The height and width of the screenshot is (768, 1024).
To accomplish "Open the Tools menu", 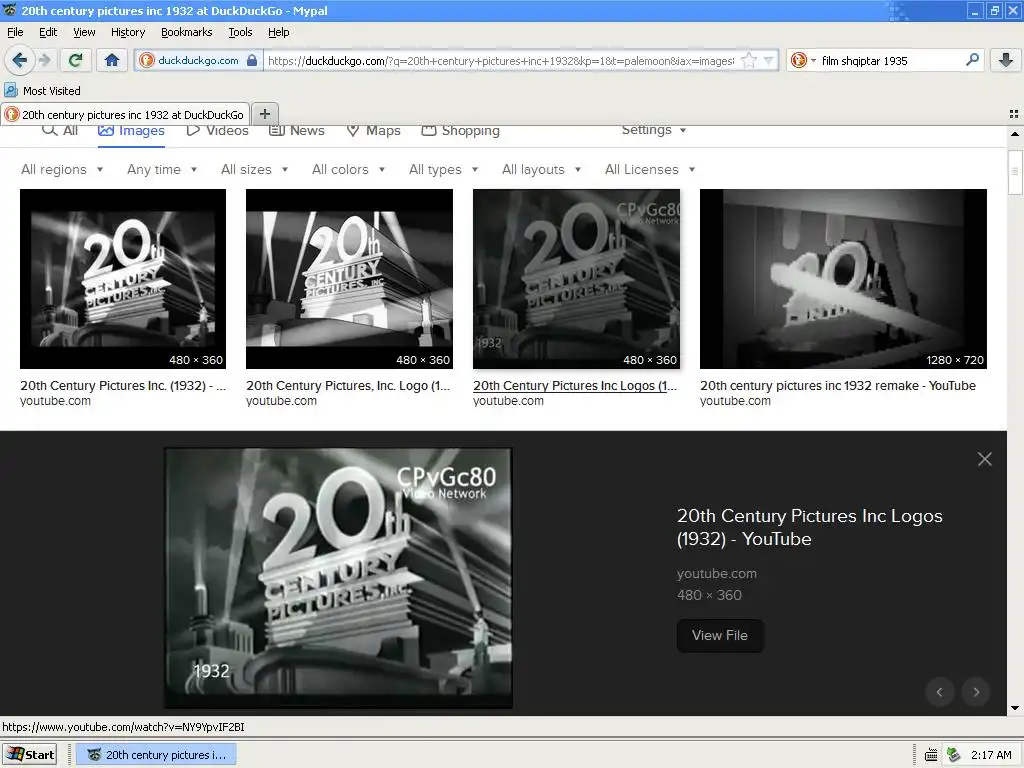I will pos(240,32).
